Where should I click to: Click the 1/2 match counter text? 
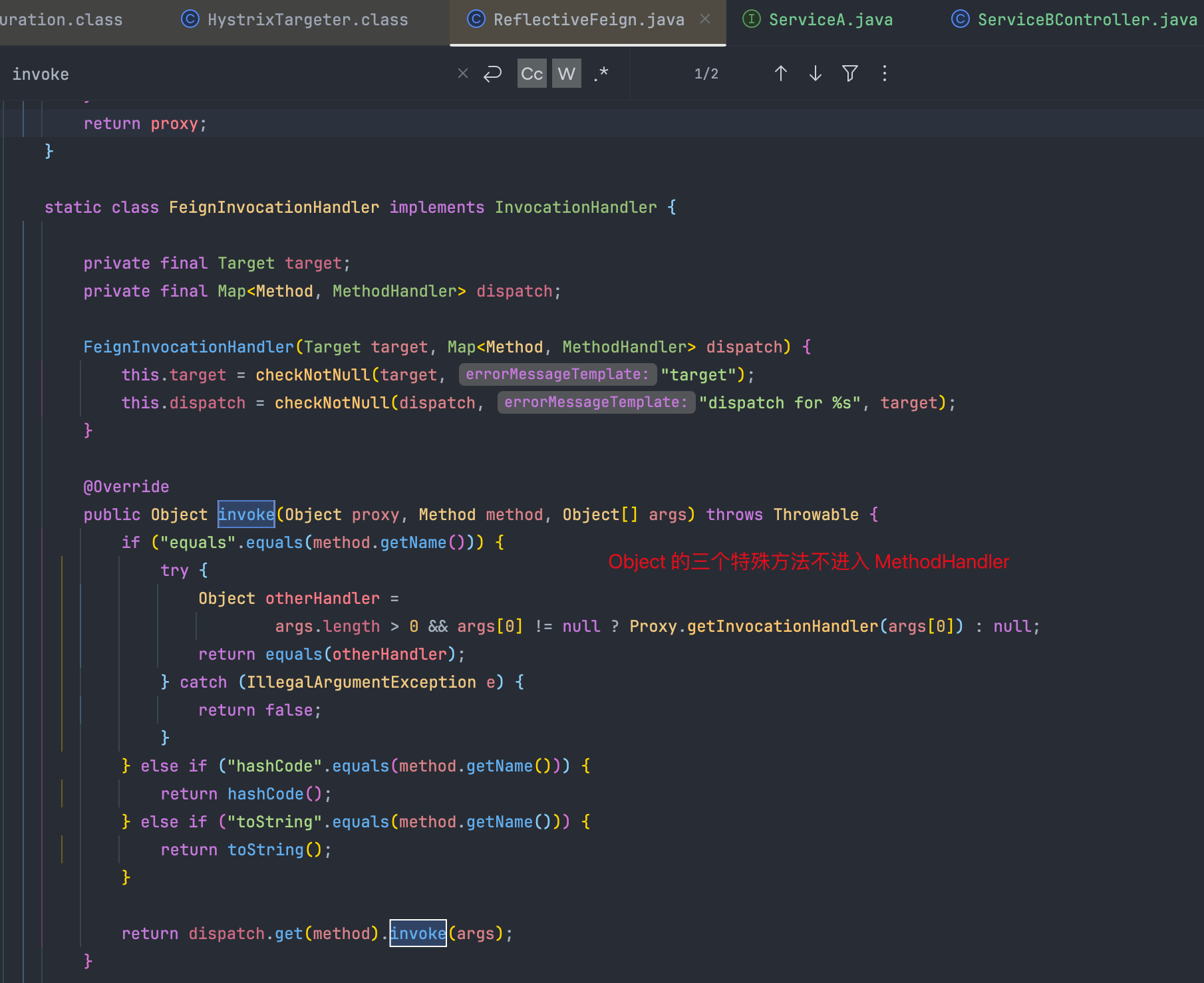click(x=706, y=74)
